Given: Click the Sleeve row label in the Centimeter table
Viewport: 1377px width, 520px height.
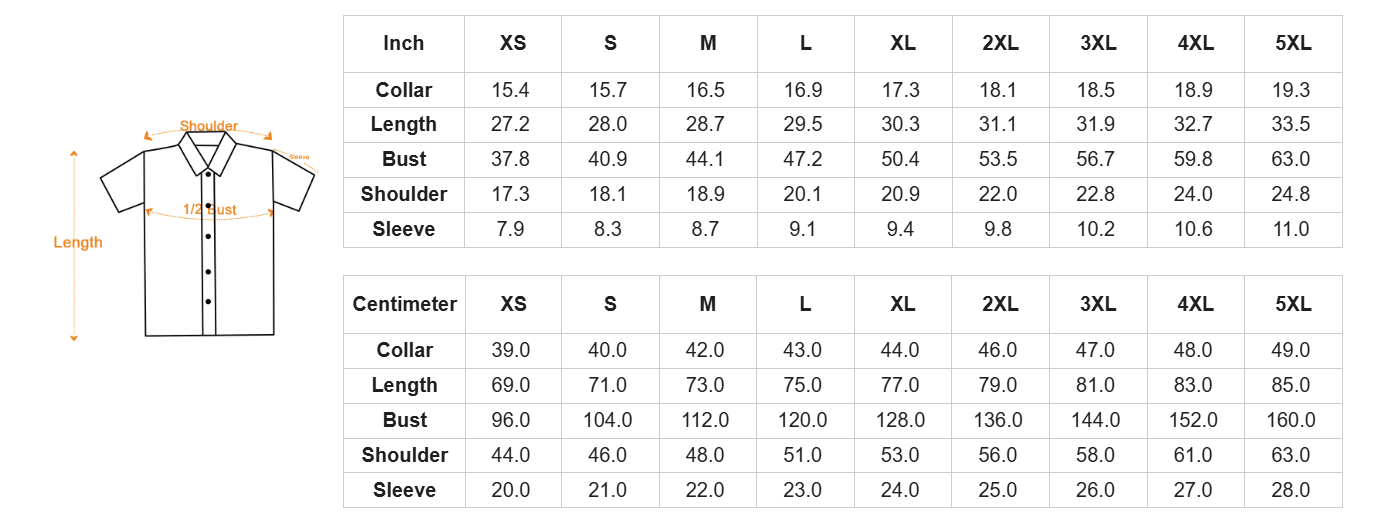Looking at the screenshot, I should (x=404, y=490).
